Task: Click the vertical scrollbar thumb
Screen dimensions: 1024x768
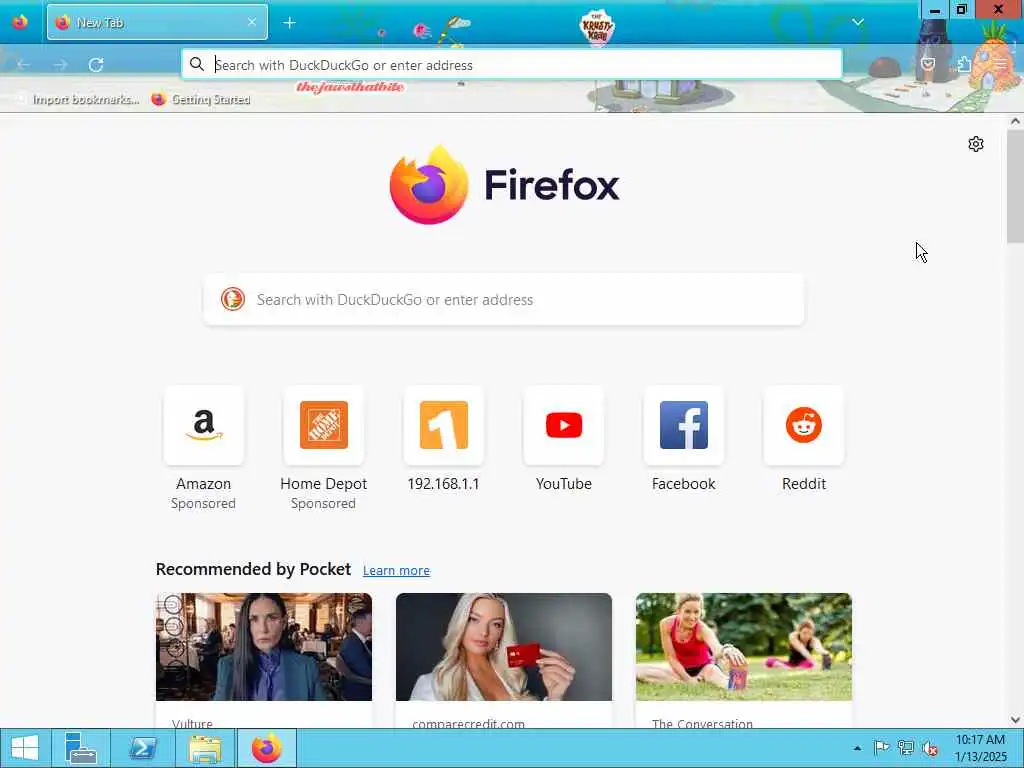Action: click(x=1015, y=187)
